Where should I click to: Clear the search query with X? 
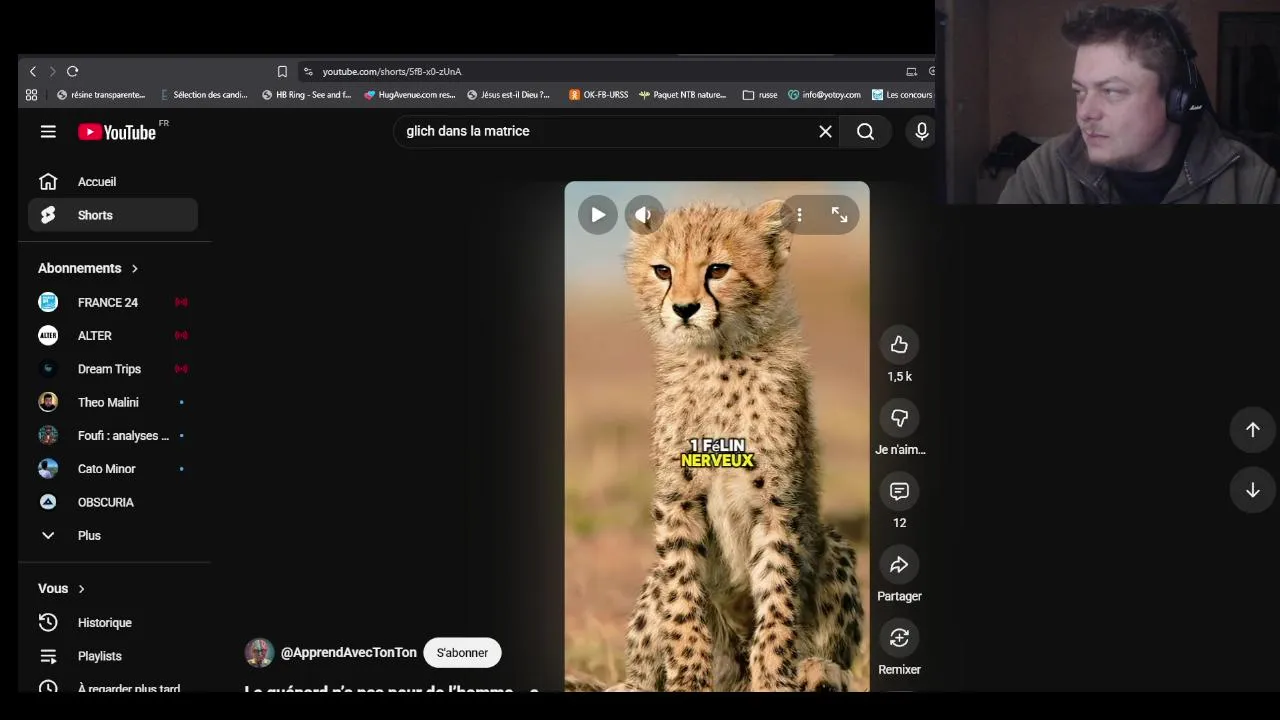coord(825,131)
